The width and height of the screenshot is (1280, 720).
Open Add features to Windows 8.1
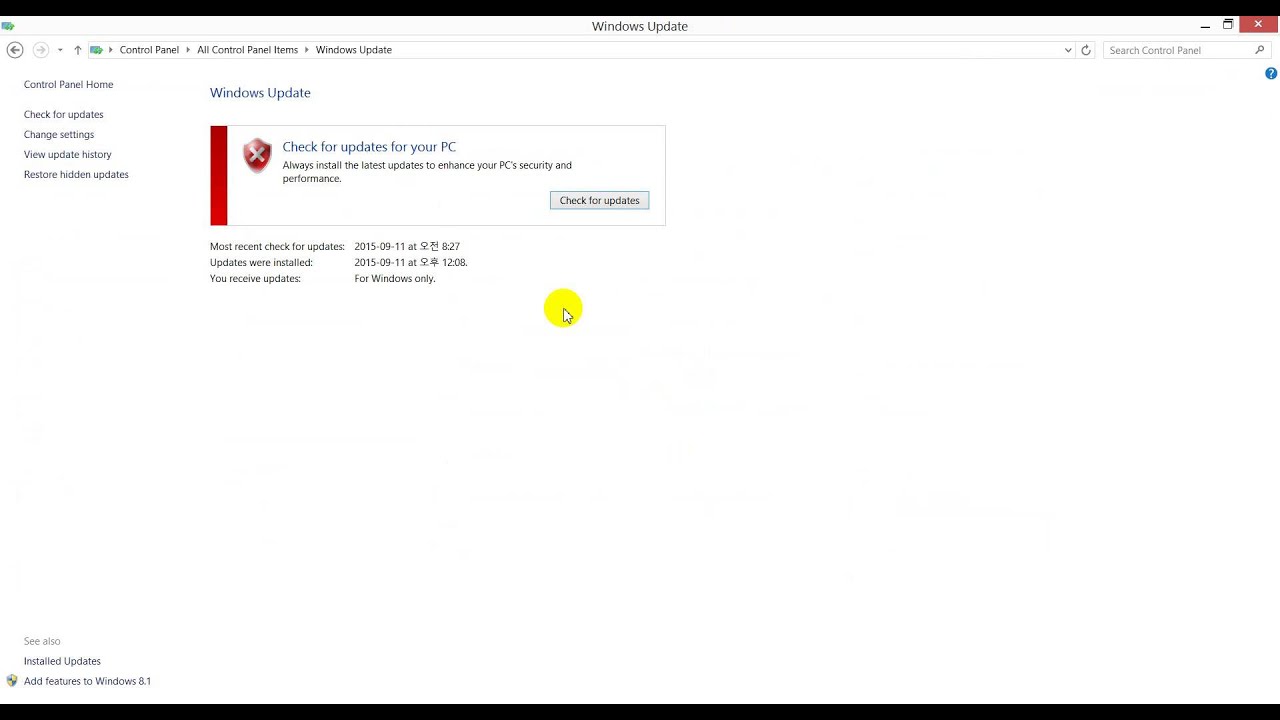tap(87, 681)
